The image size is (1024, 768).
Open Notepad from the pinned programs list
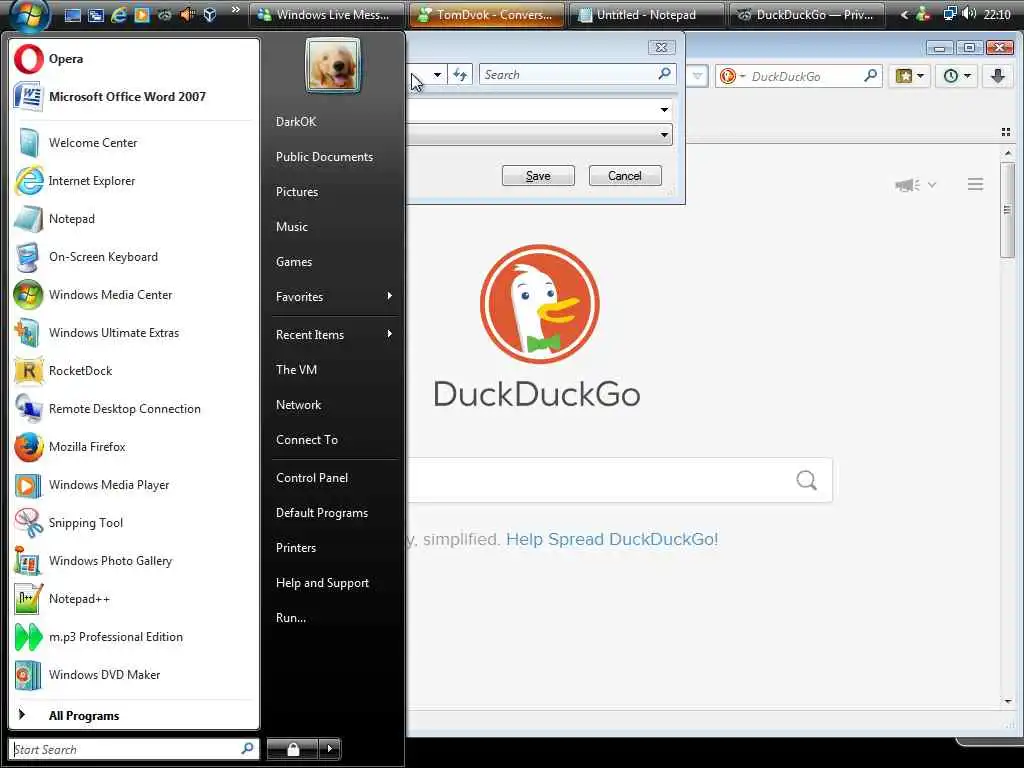tap(133, 219)
